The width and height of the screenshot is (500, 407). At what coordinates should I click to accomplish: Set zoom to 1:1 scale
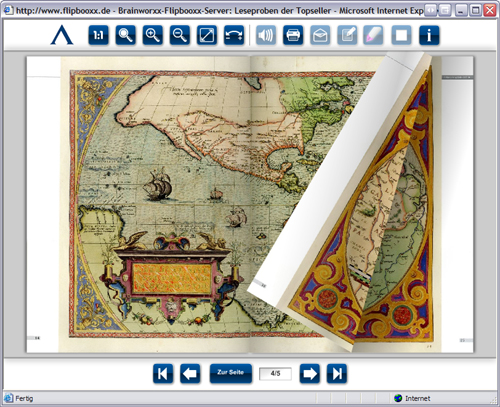tap(99, 35)
